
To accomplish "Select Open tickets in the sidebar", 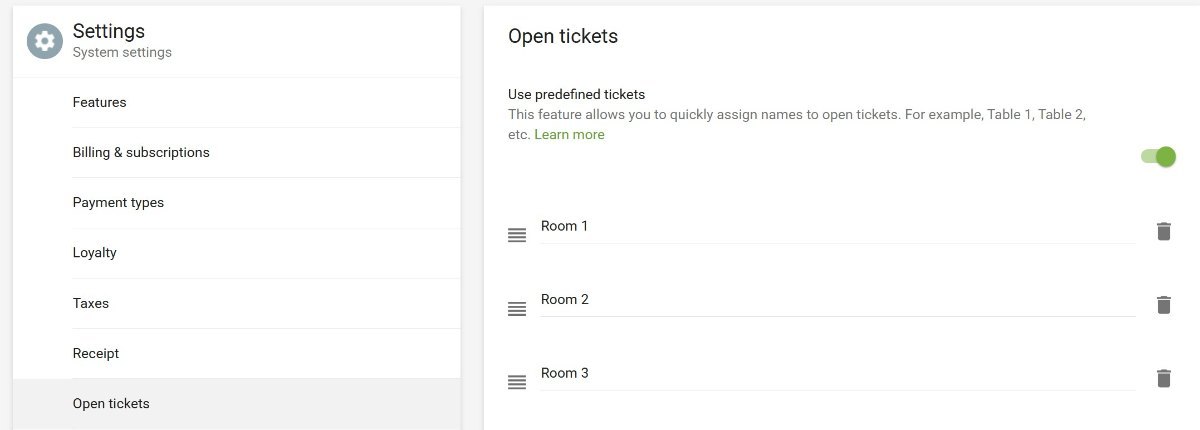I will point(111,403).
